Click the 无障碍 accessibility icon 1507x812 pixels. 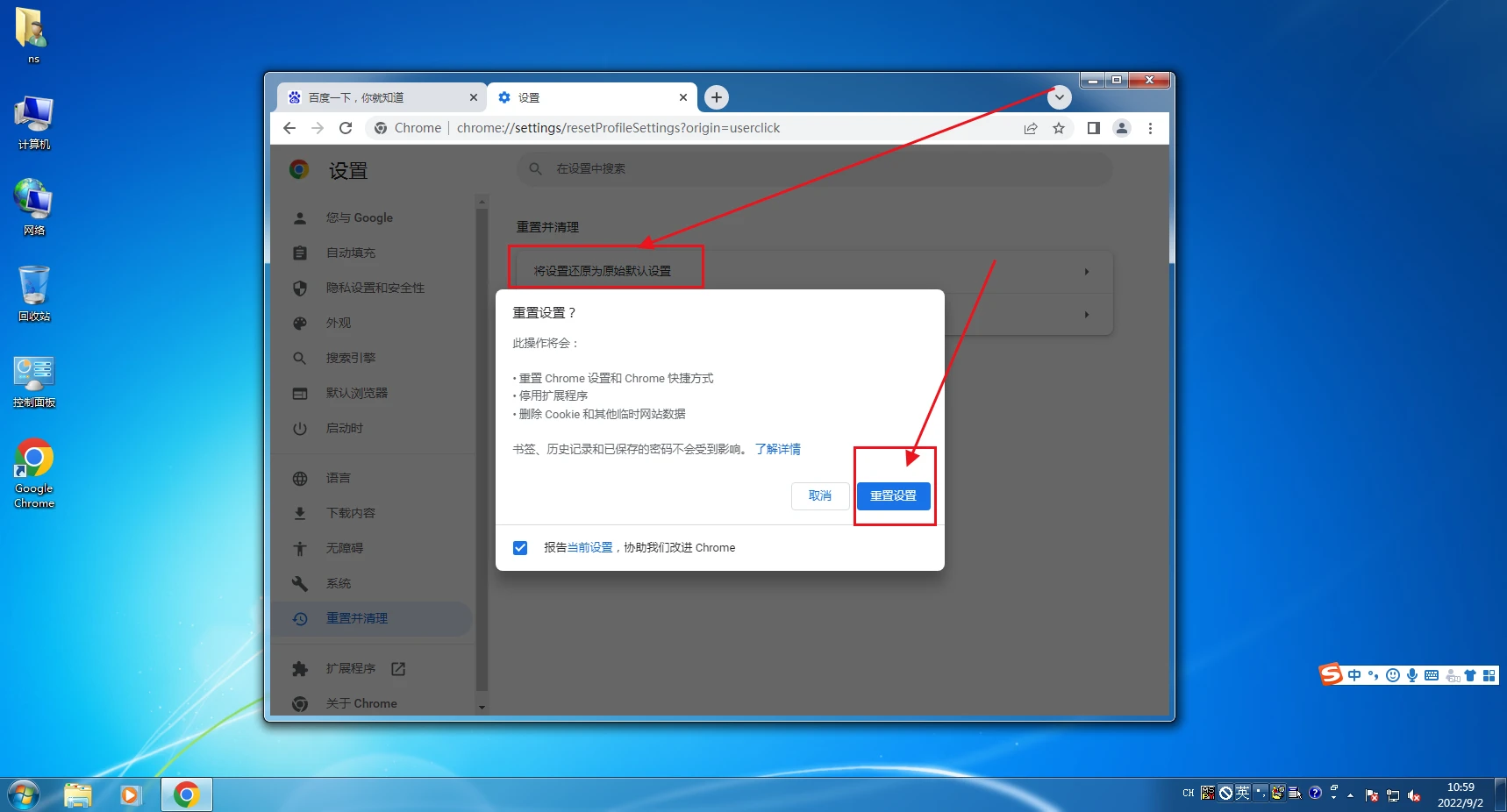300,548
